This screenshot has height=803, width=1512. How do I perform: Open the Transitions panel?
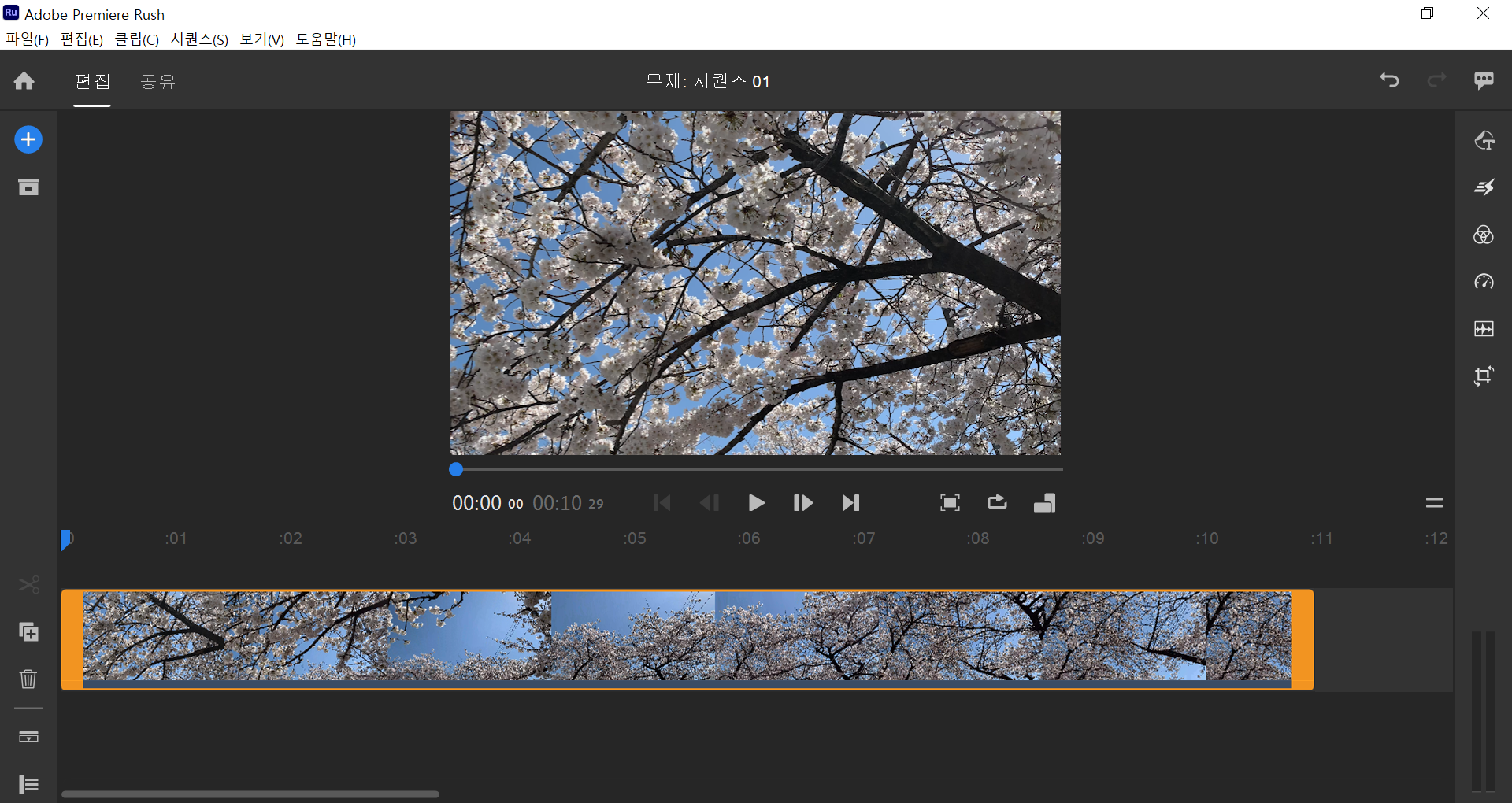point(1484,187)
